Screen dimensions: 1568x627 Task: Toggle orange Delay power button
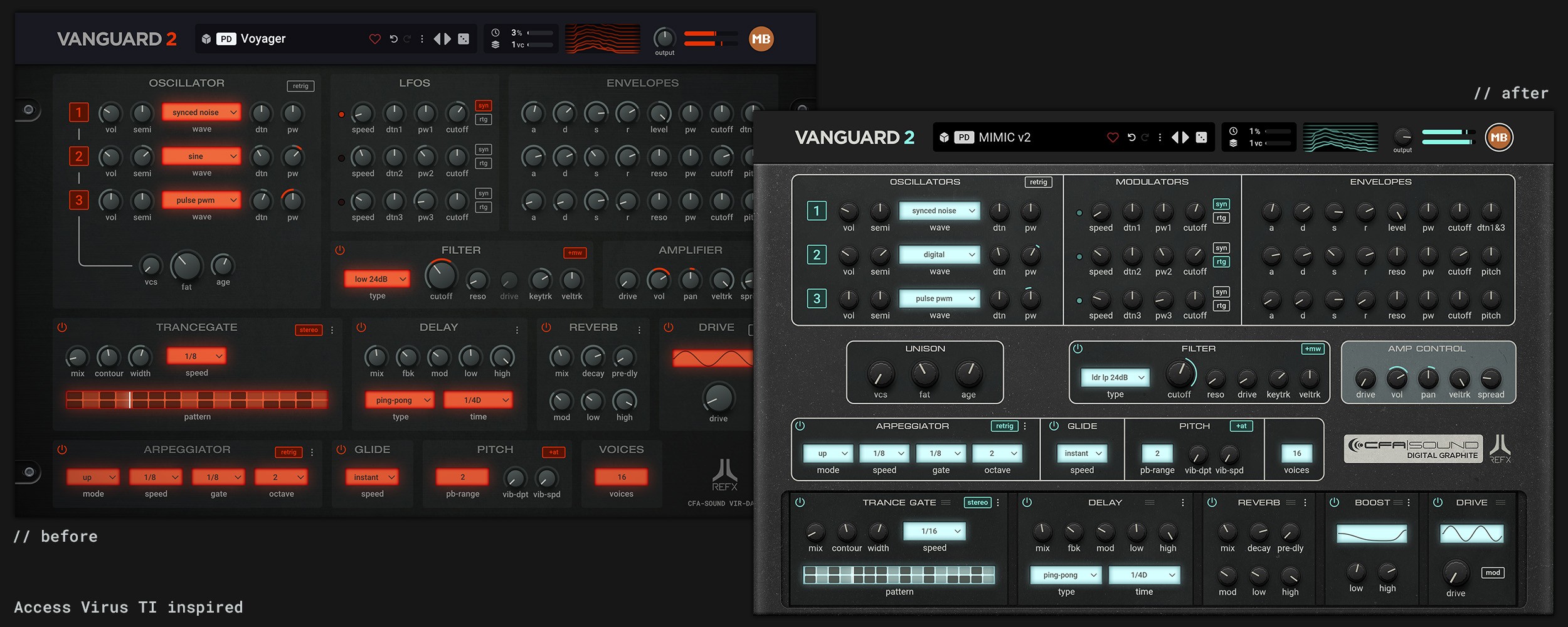361,327
